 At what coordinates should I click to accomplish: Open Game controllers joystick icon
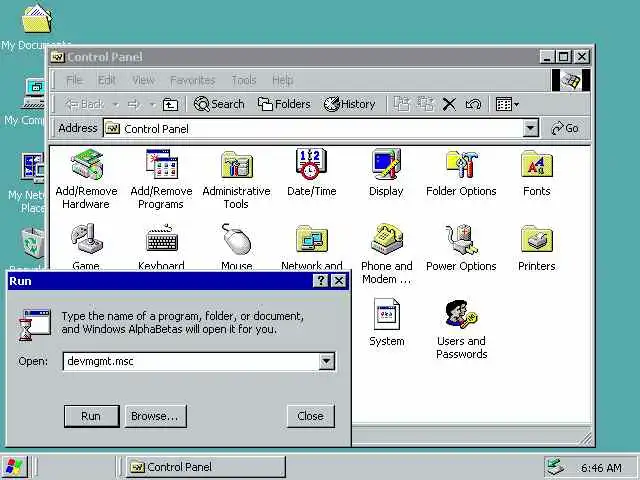pyautogui.click(x=86, y=246)
